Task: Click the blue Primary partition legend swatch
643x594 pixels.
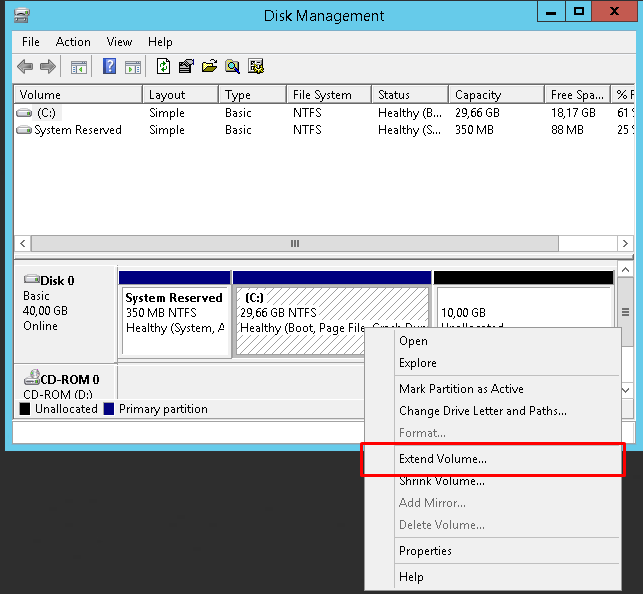Action: coord(109,409)
